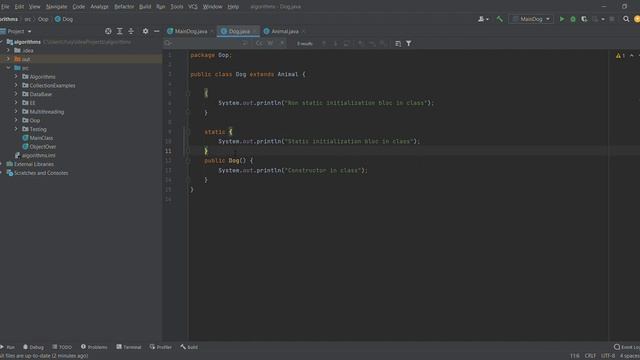Expand the Algorithms package

point(16,76)
